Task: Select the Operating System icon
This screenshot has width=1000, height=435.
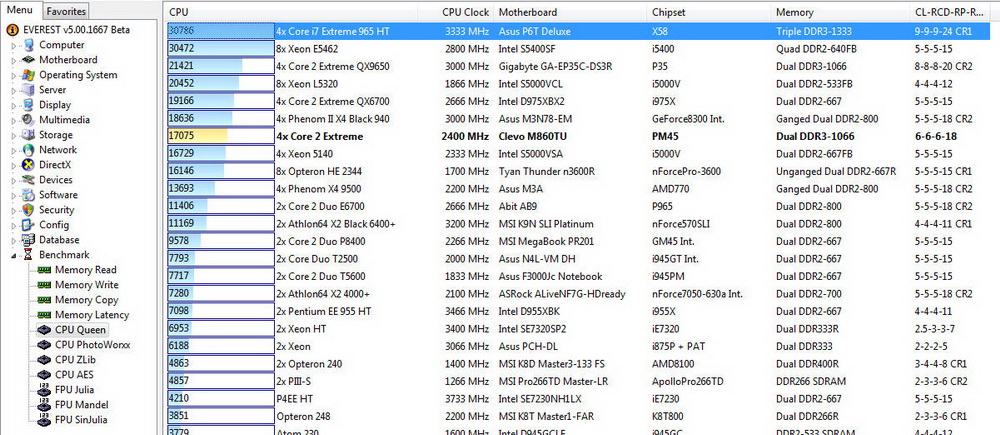Action: pos(28,75)
